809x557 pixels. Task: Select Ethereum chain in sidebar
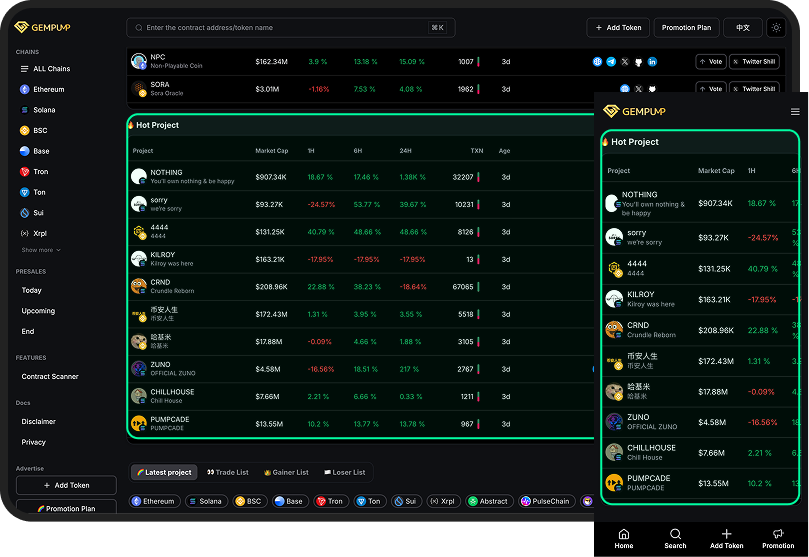[42, 89]
